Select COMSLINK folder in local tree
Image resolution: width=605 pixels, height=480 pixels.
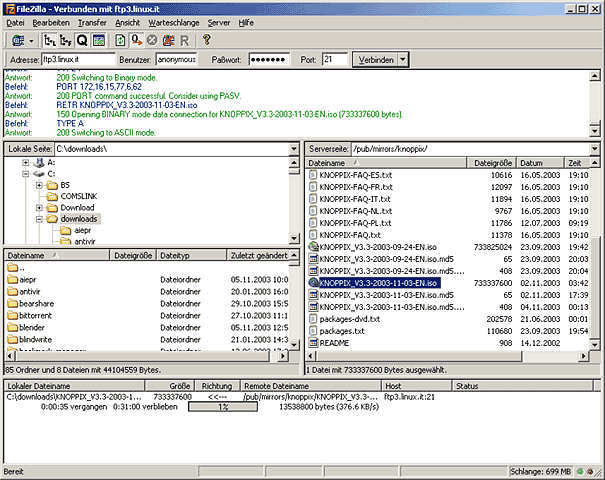click(79, 196)
